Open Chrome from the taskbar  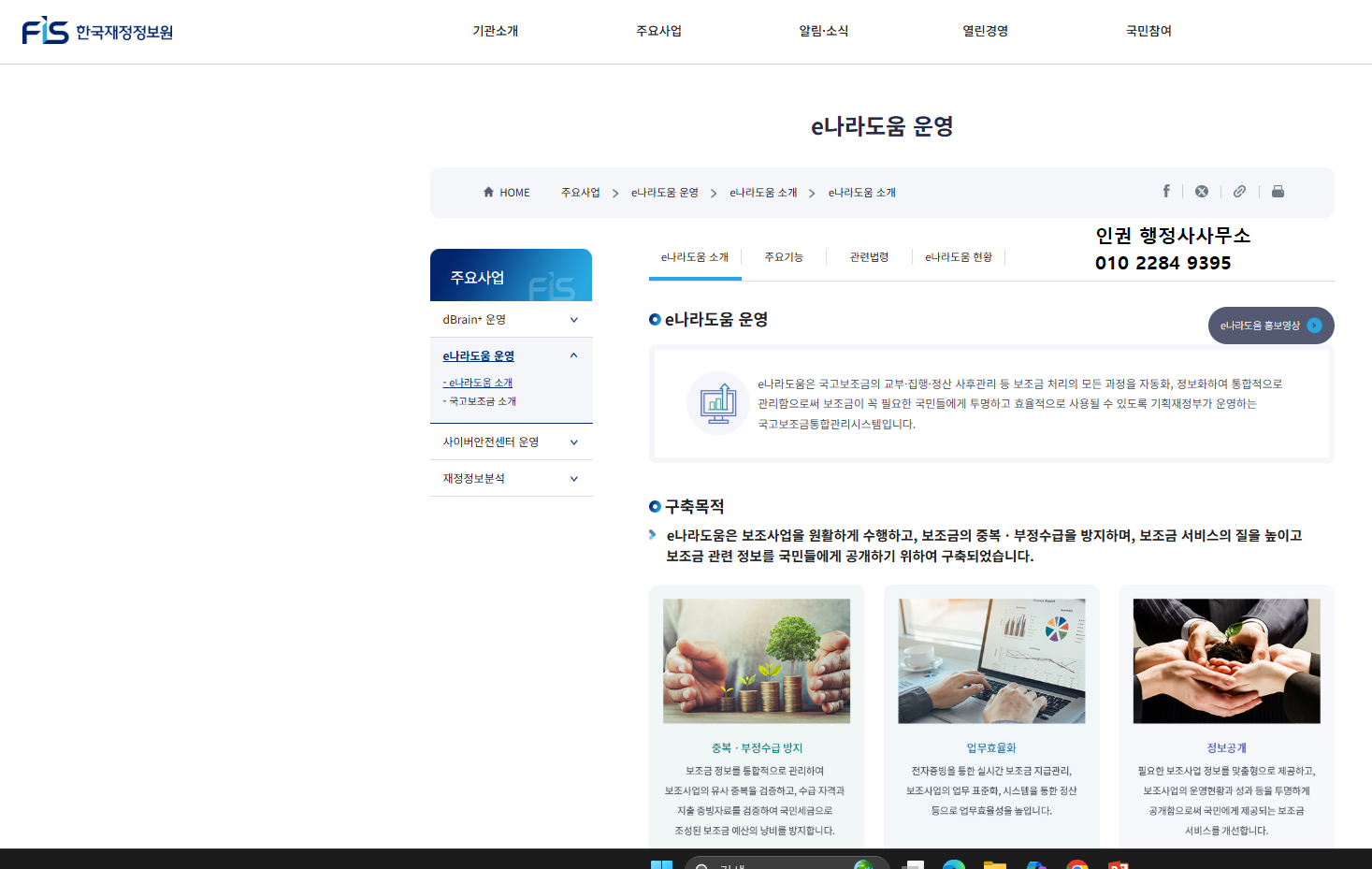point(1077,864)
